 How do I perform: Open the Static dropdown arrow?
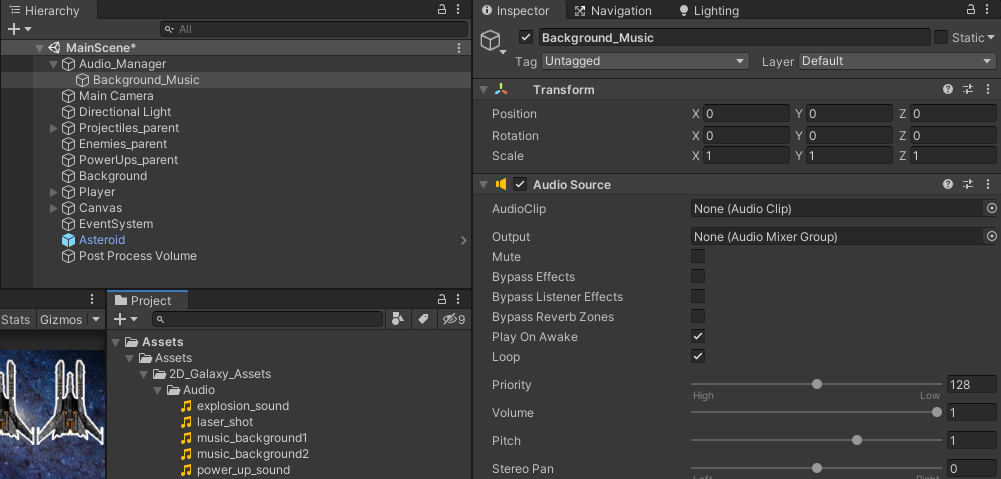[991, 38]
